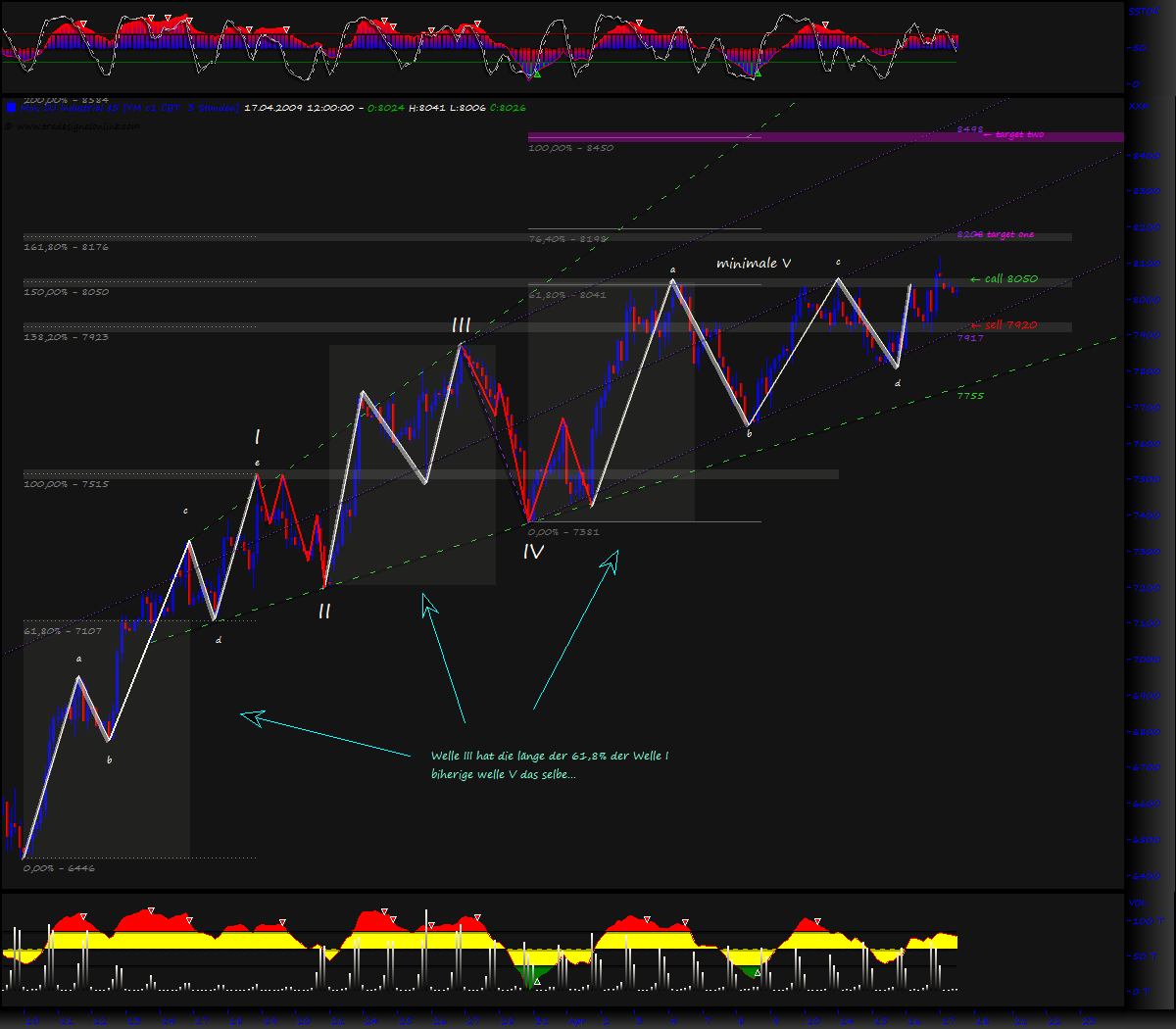Click the close value C:8026
The height and width of the screenshot is (1029, 1176).
click(508, 108)
